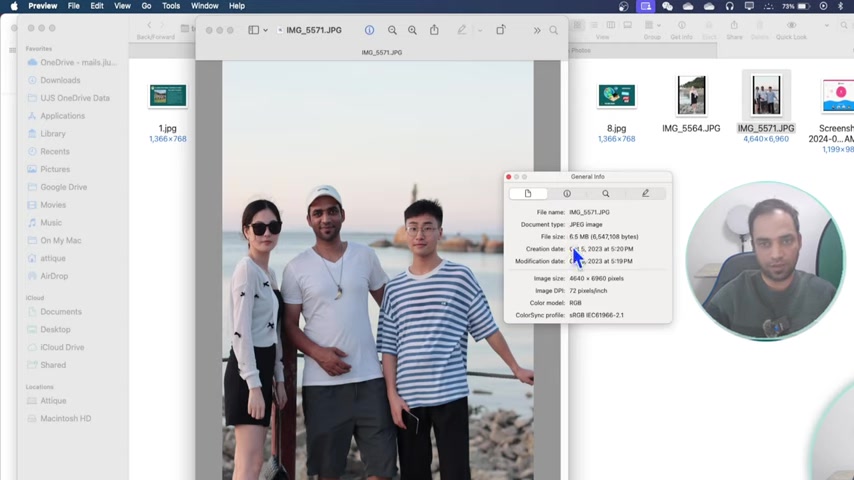Click the headphones icon in menu bar
Screen dimensions: 854x480
[729, 6]
